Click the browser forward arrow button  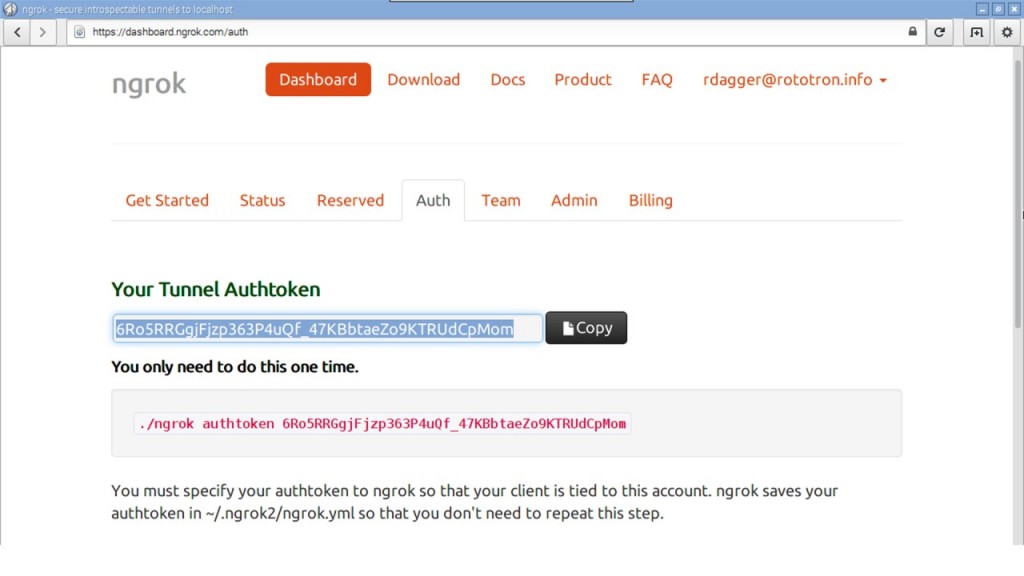42,32
